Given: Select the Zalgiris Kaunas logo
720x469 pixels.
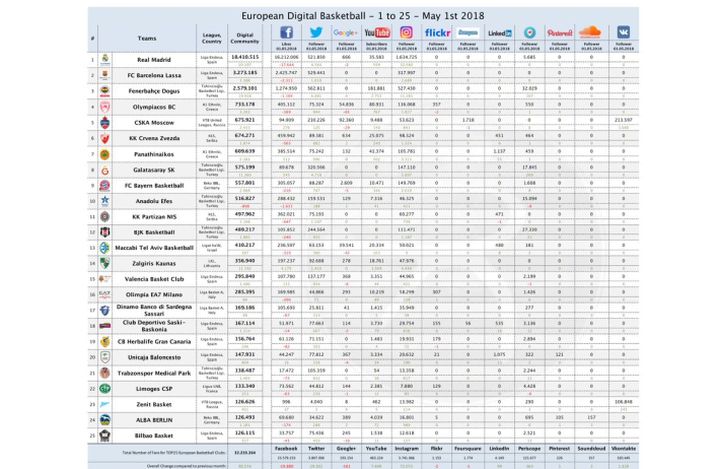Looking at the screenshot, I should [105, 263].
